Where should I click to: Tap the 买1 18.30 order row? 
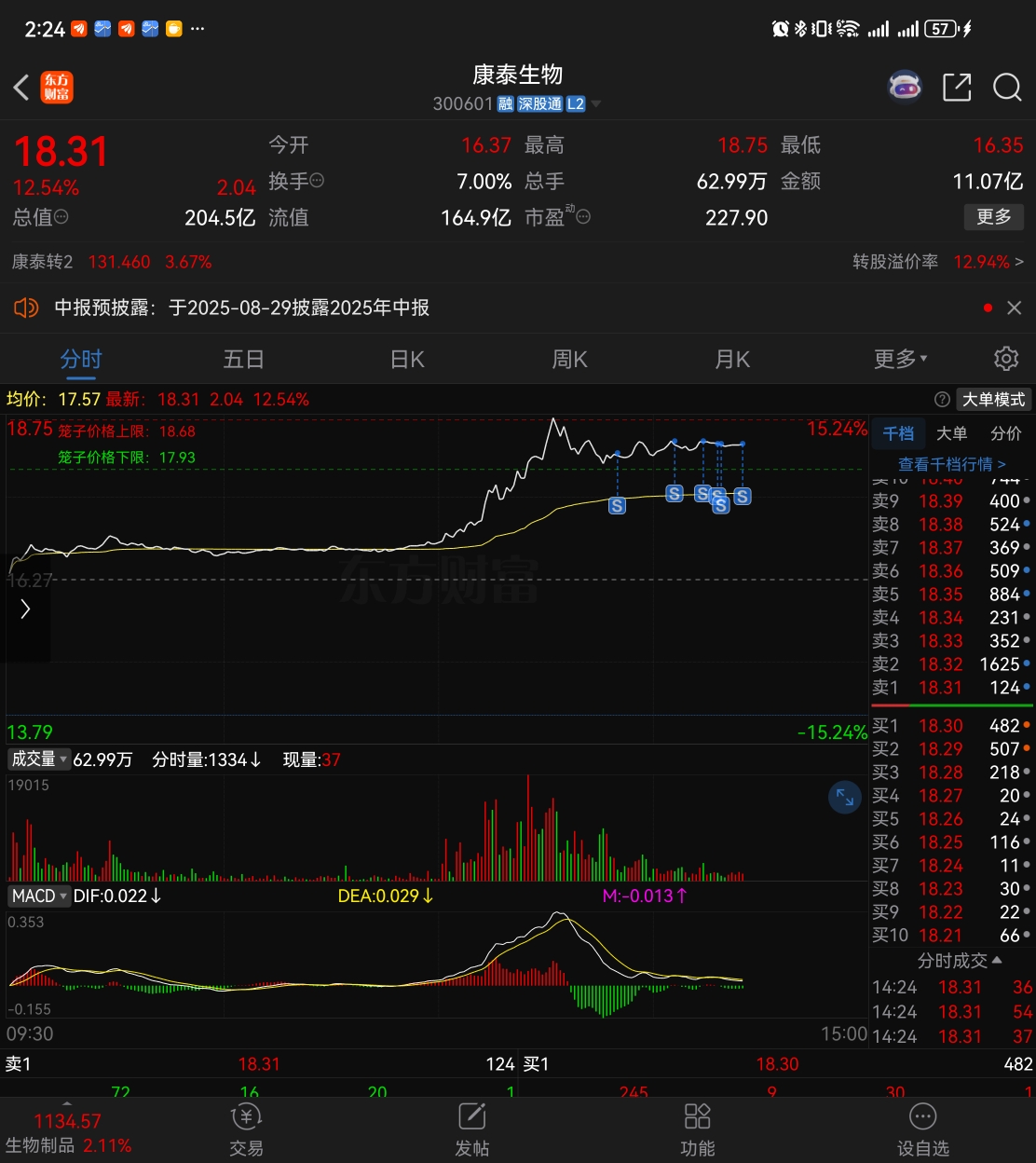click(x=951, y=725)
